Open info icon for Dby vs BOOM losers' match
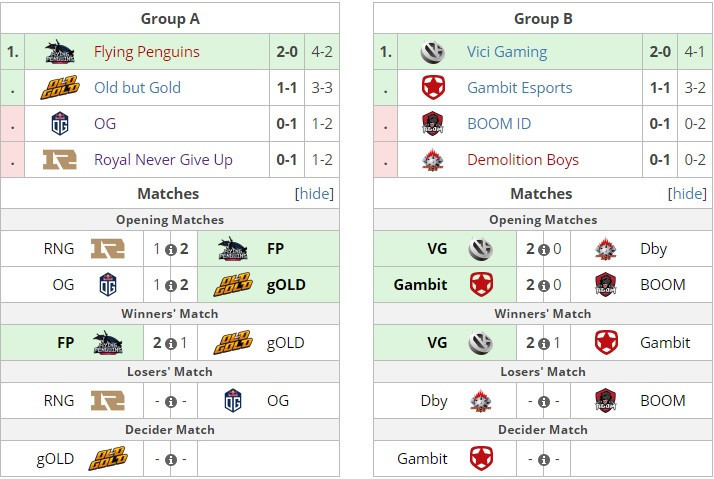 (544, 402)
